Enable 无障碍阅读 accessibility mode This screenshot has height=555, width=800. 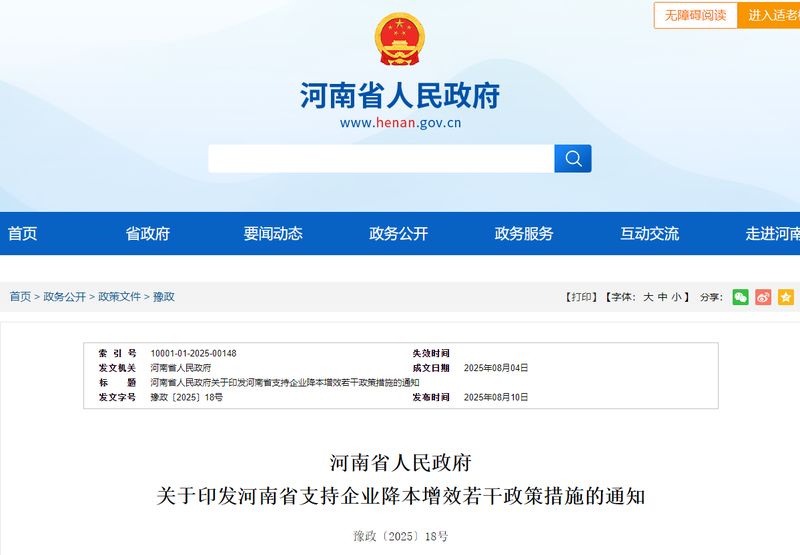[696, 16]
